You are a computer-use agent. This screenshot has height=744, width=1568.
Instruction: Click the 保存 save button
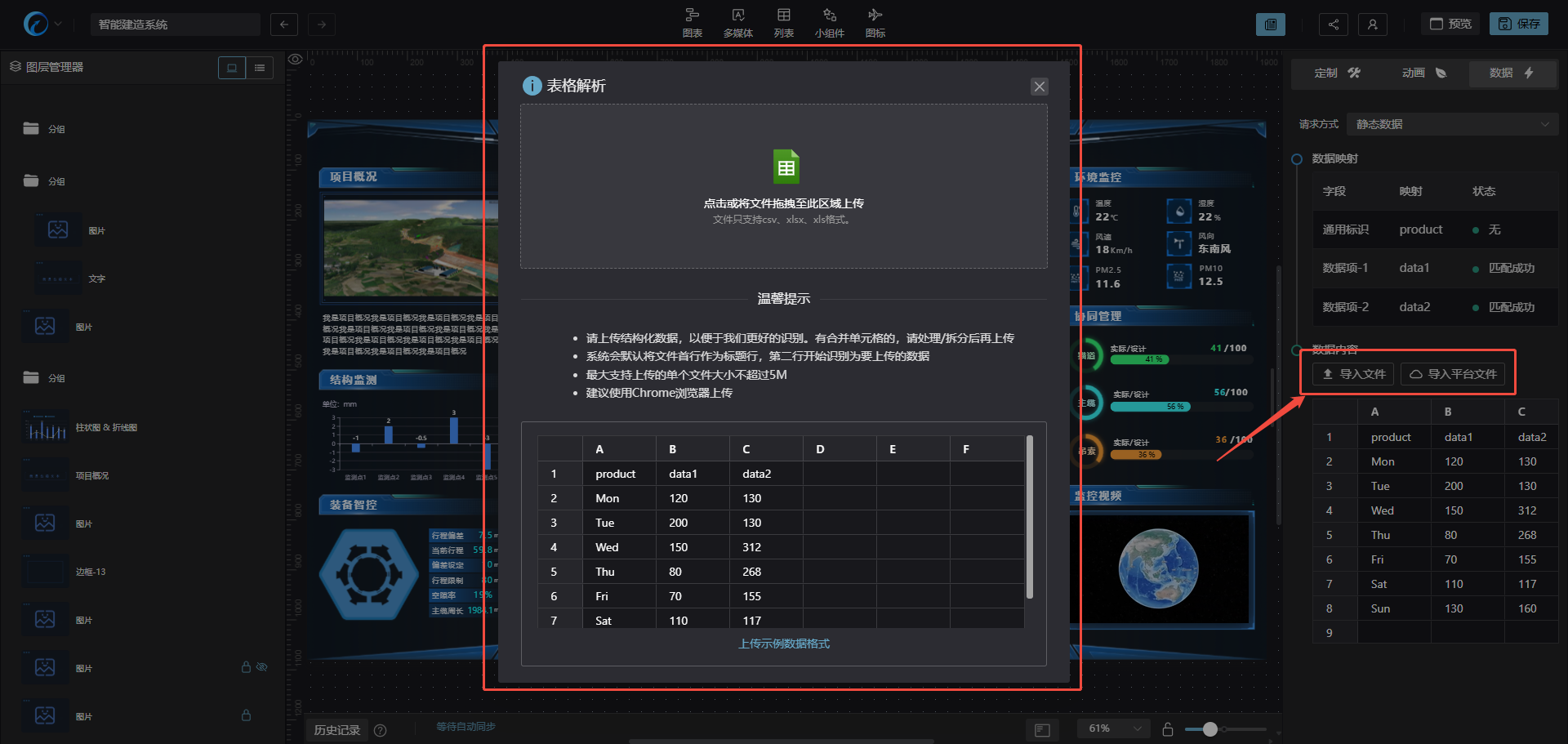pyautogui.click(x=1518, y=25)
